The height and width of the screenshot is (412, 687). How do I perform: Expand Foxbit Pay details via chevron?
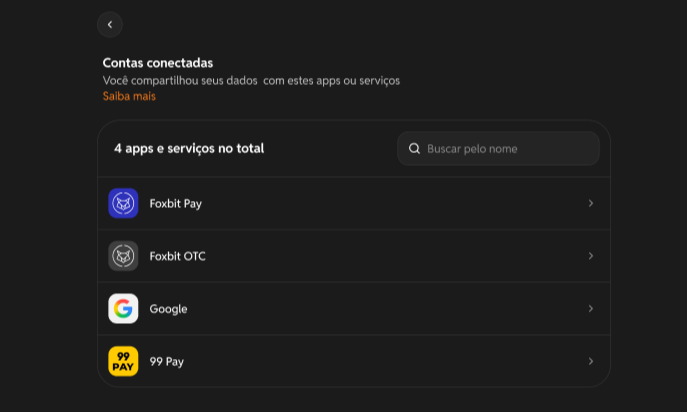click(x=591, y=203)
